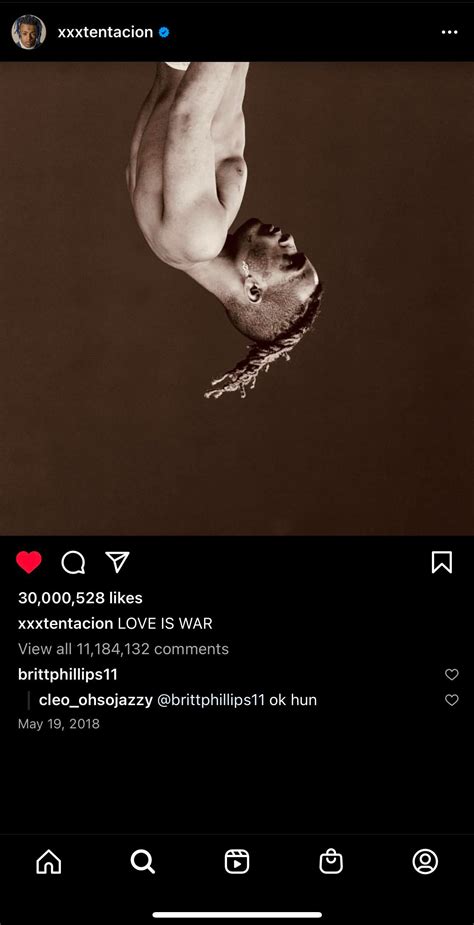Open the Search tab
The image size is (474, 925).
(142, 861)
